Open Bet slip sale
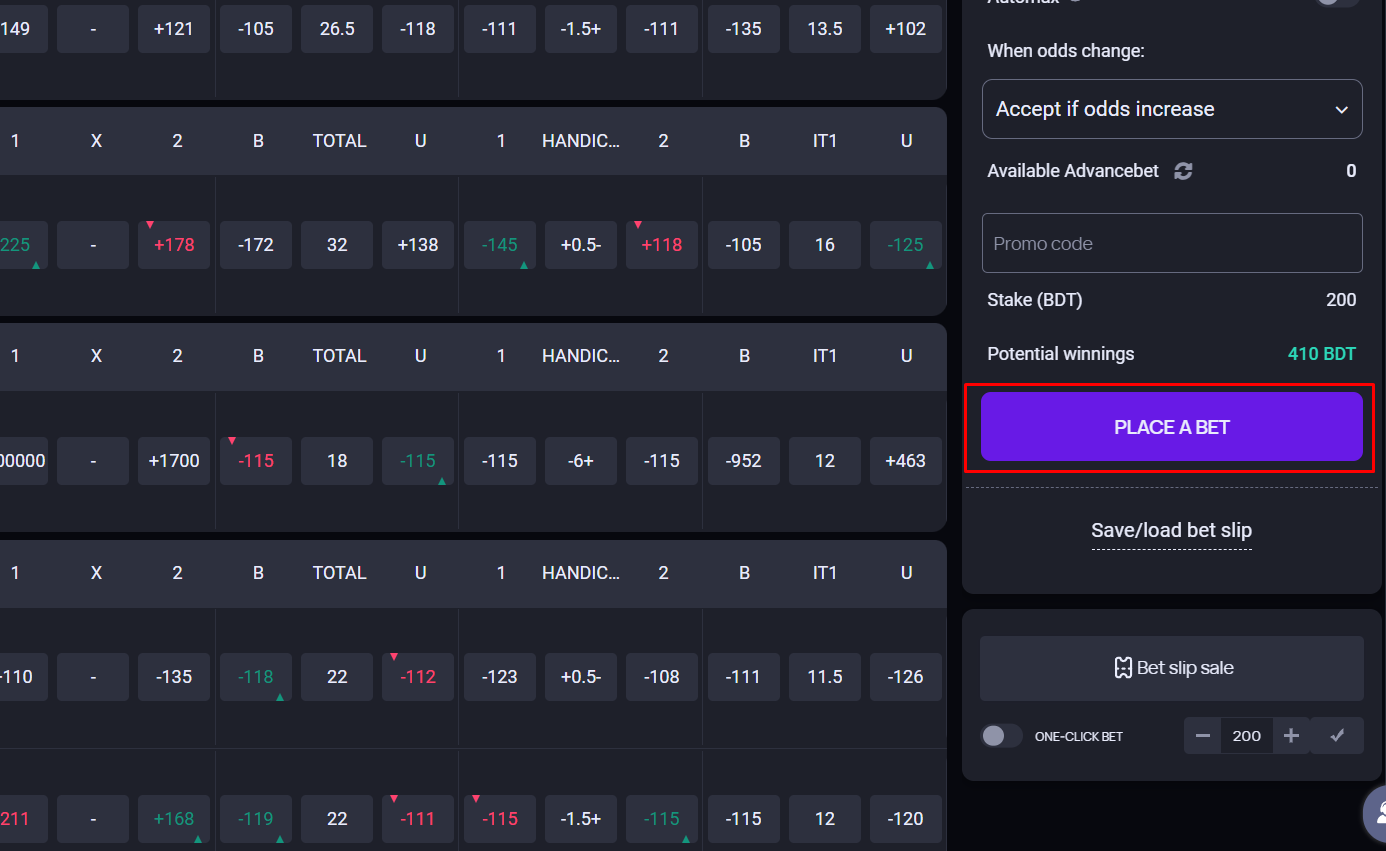Viewport: 1386px width, 851px height. click(1172, 668)
